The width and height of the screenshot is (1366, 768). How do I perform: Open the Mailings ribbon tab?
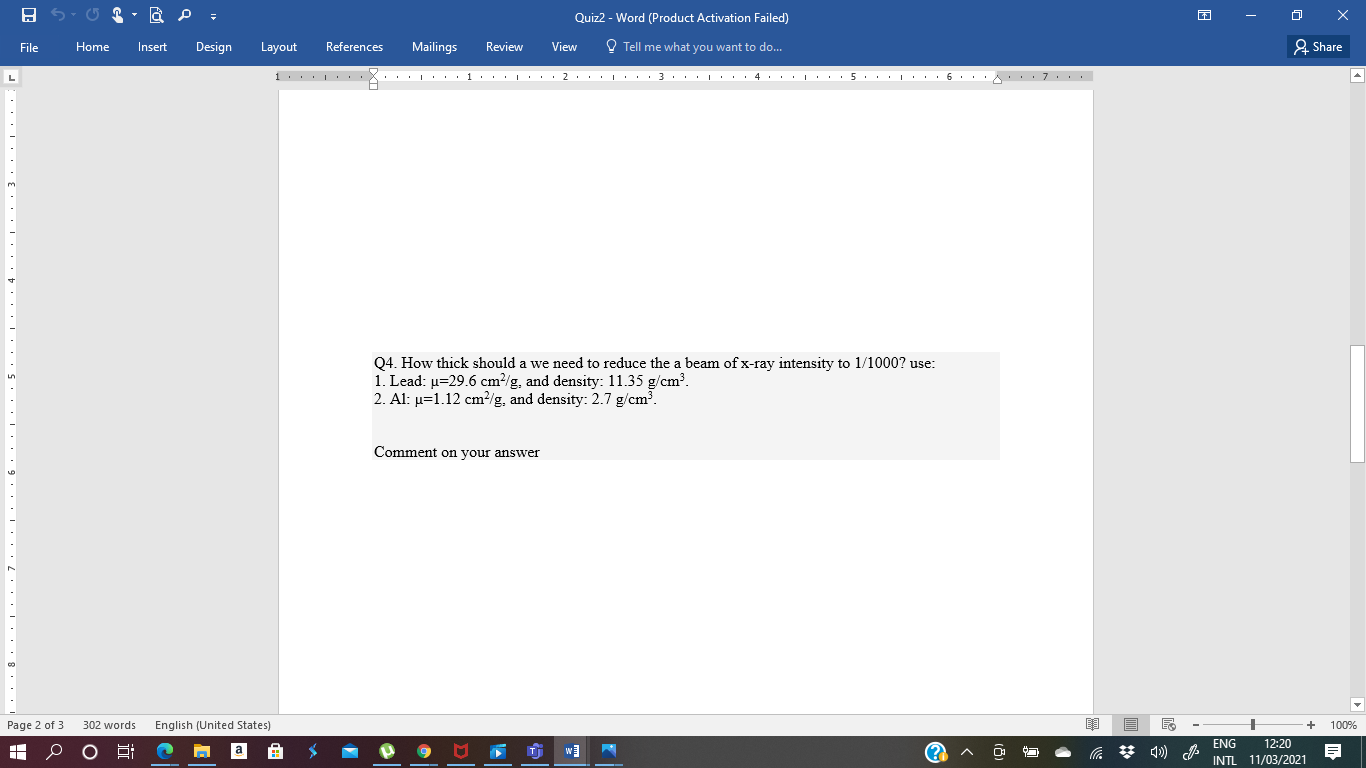pos(434,46)
